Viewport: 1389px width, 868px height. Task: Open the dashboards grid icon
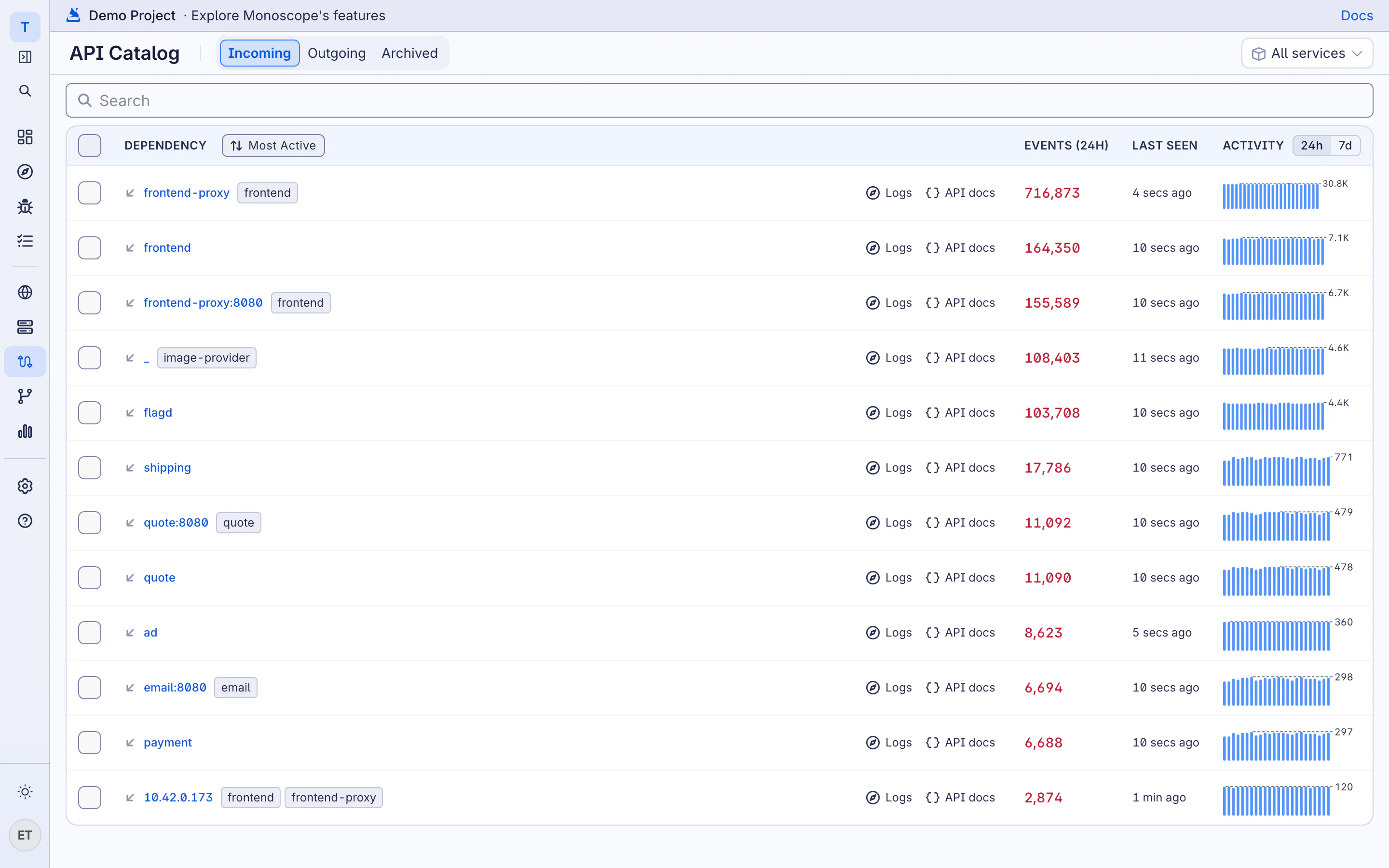(25, 136)
